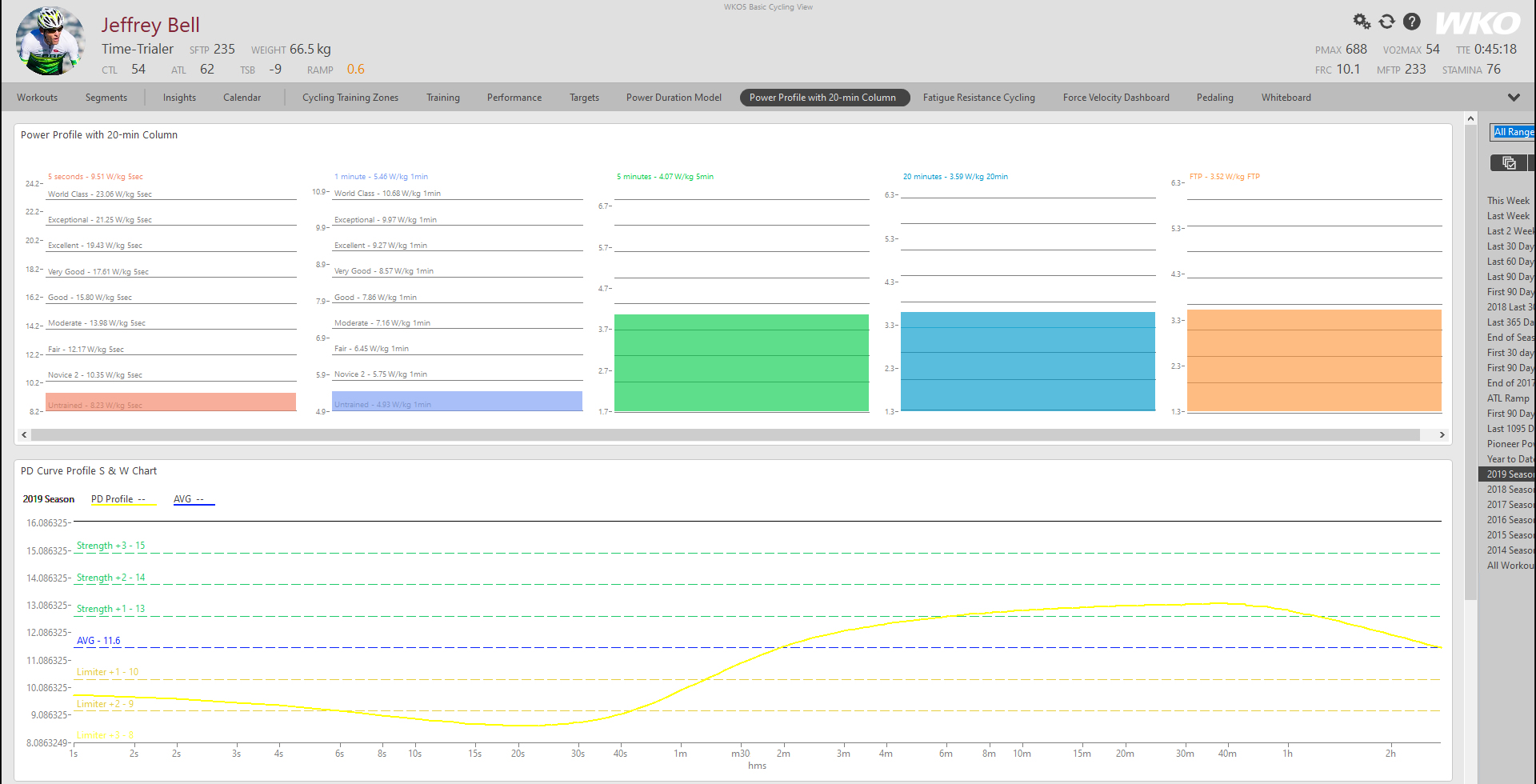Image resolution: width=1536 pixels, height=784 pixels.
Task: Select Year to Date range
Action: [x=1510, y=459]
